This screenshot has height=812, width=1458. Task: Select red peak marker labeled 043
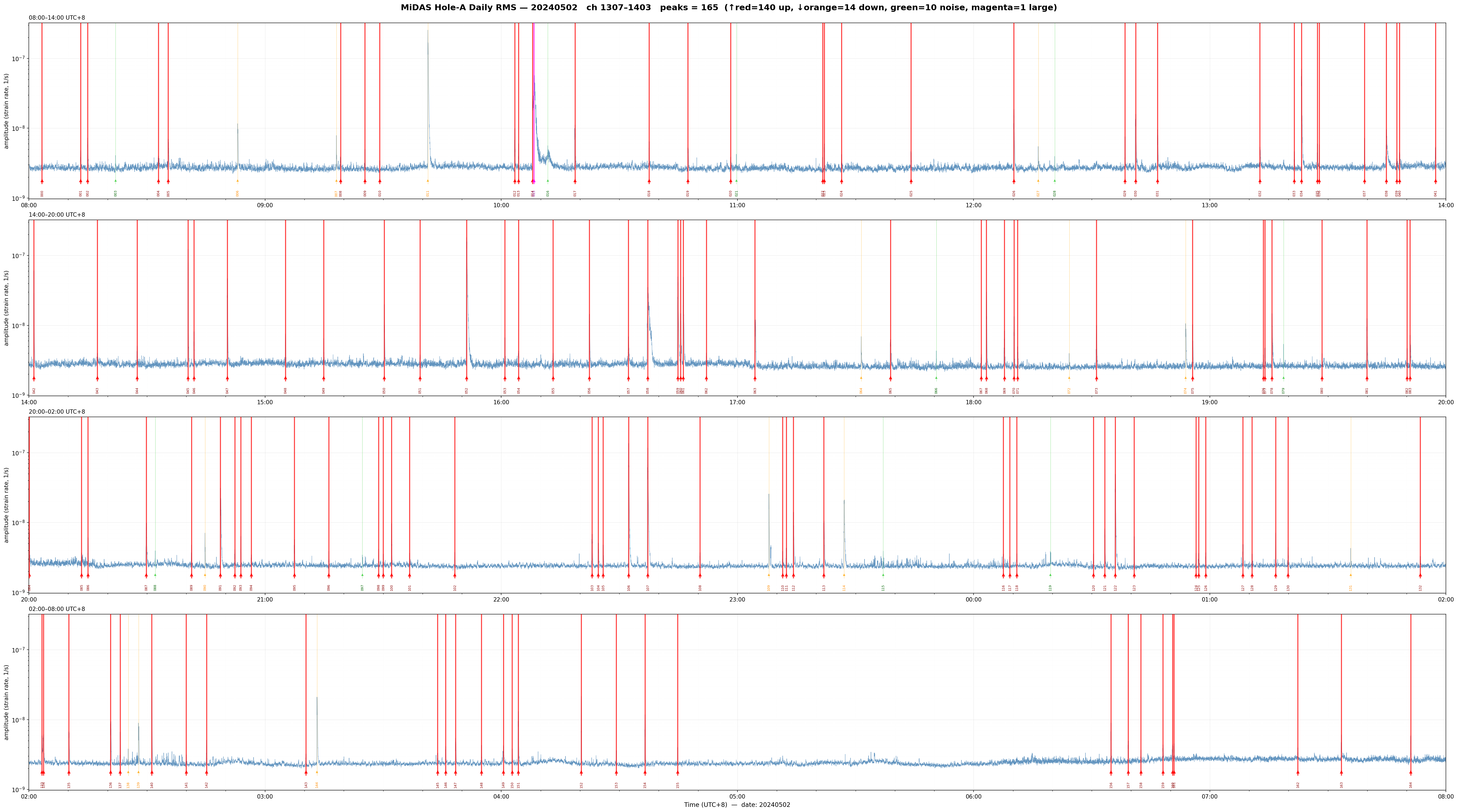97,378
